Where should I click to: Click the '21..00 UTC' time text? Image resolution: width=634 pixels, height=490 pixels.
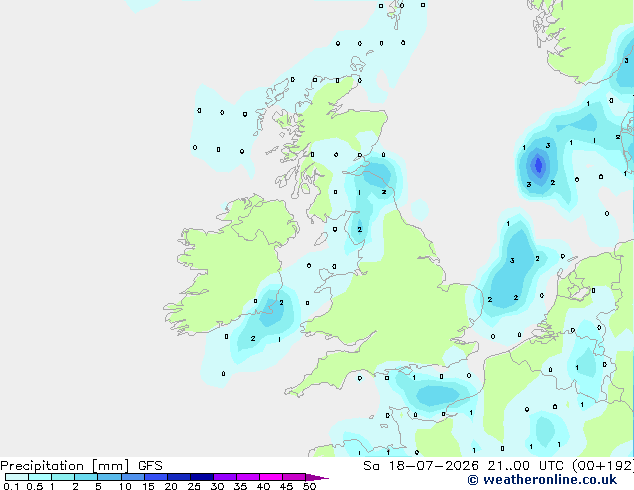tap(526, 466)
